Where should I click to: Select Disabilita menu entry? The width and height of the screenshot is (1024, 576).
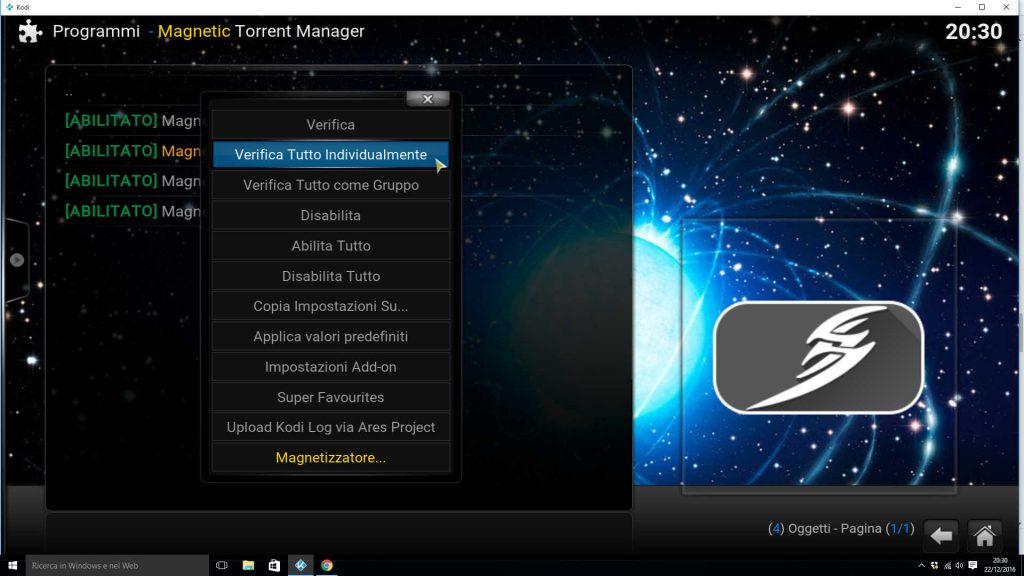[330, 216]
